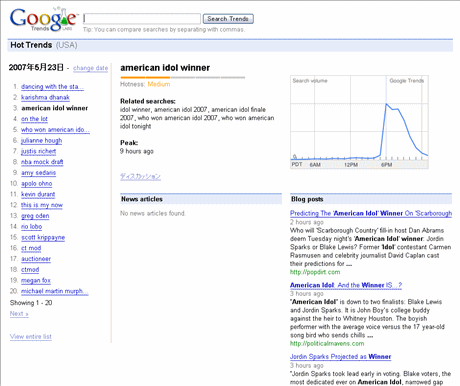
Task: Click the http://politicalmavens.com URL text
Action: coord(327,343)
